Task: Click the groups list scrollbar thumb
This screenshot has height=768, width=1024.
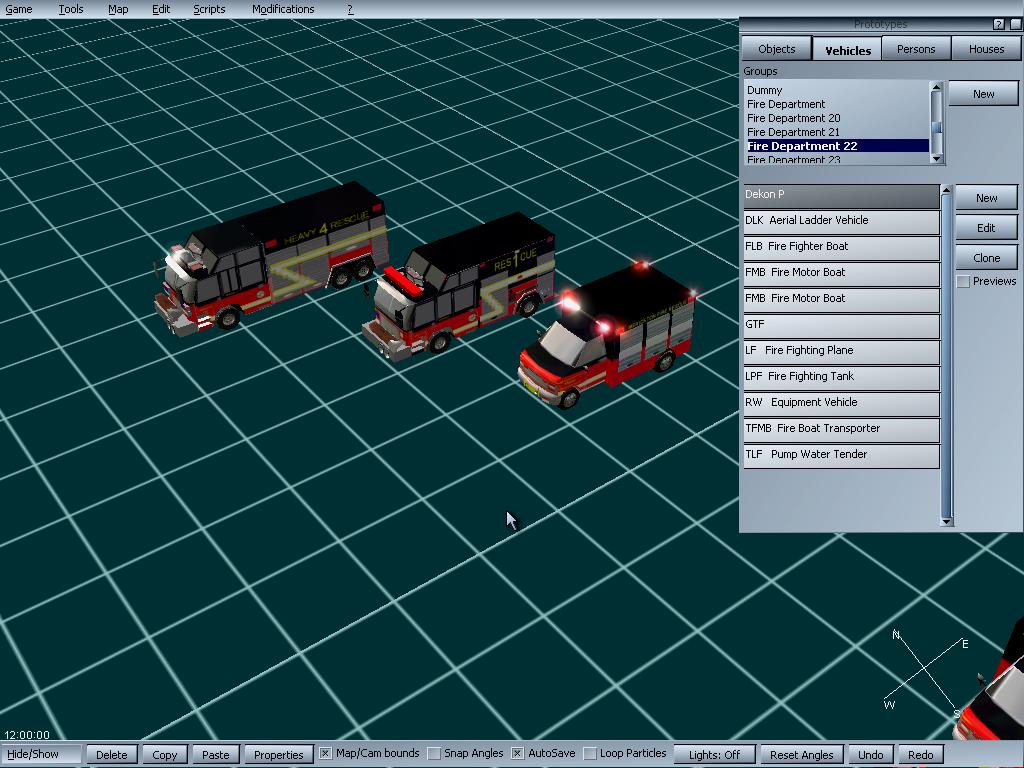Action: (936, 127)
